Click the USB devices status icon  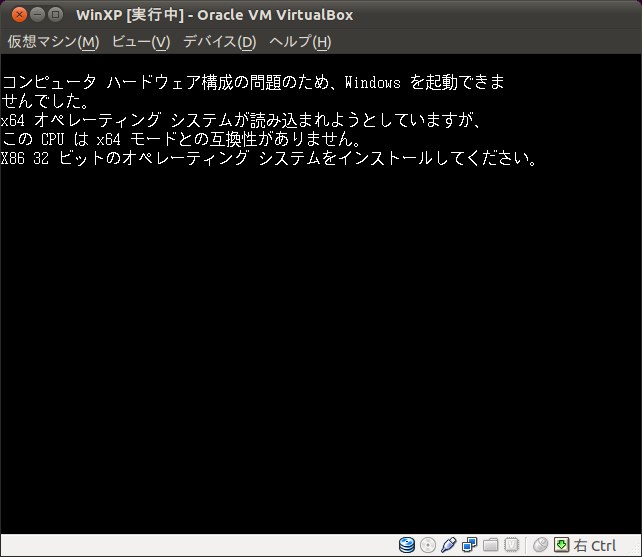[449, 545]
